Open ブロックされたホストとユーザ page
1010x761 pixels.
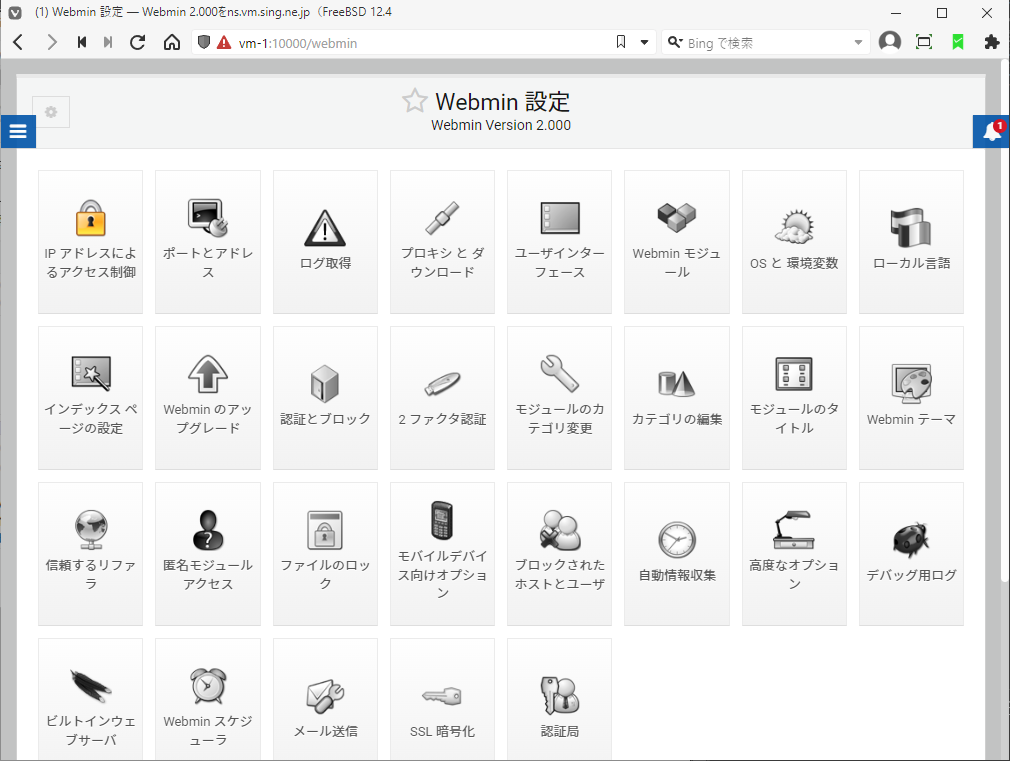coord(559,554)
